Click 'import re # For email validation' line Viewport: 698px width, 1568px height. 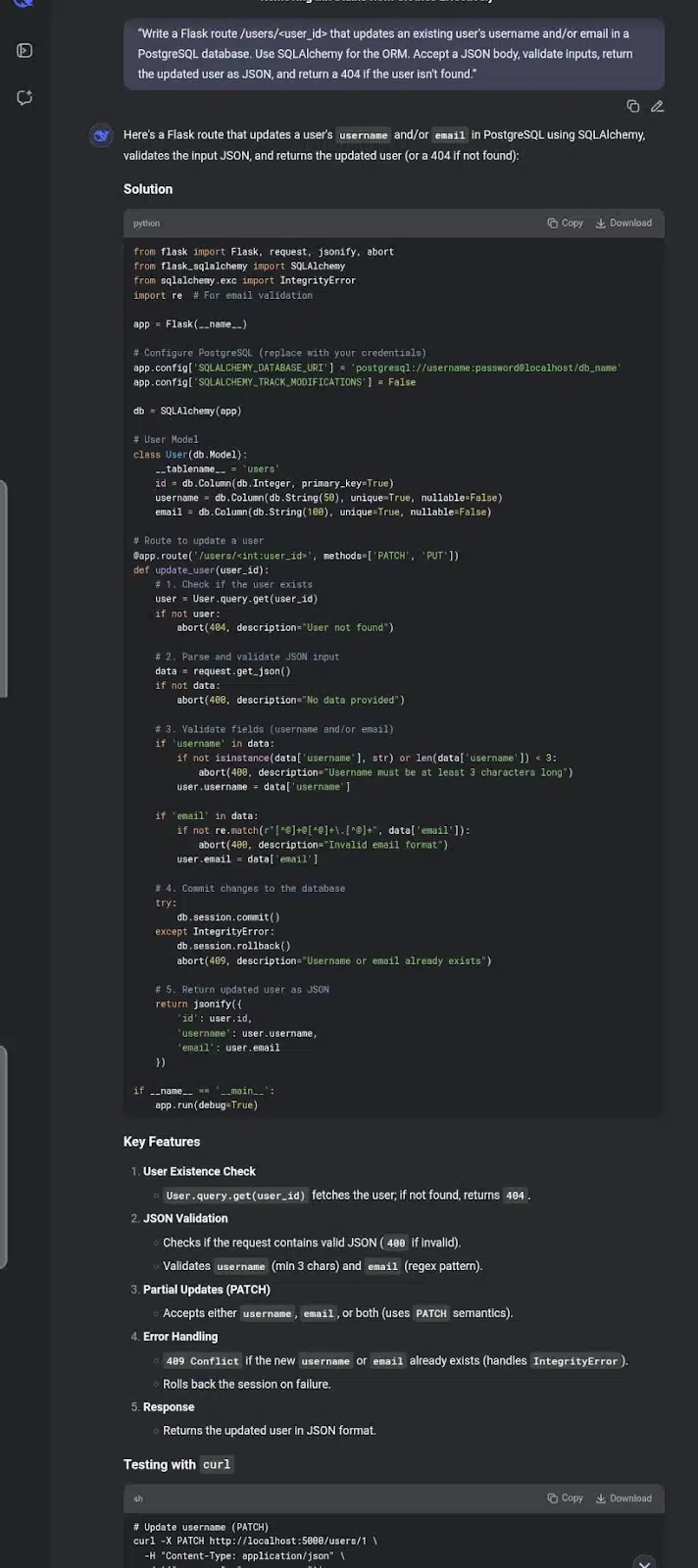tap(224, 295)
